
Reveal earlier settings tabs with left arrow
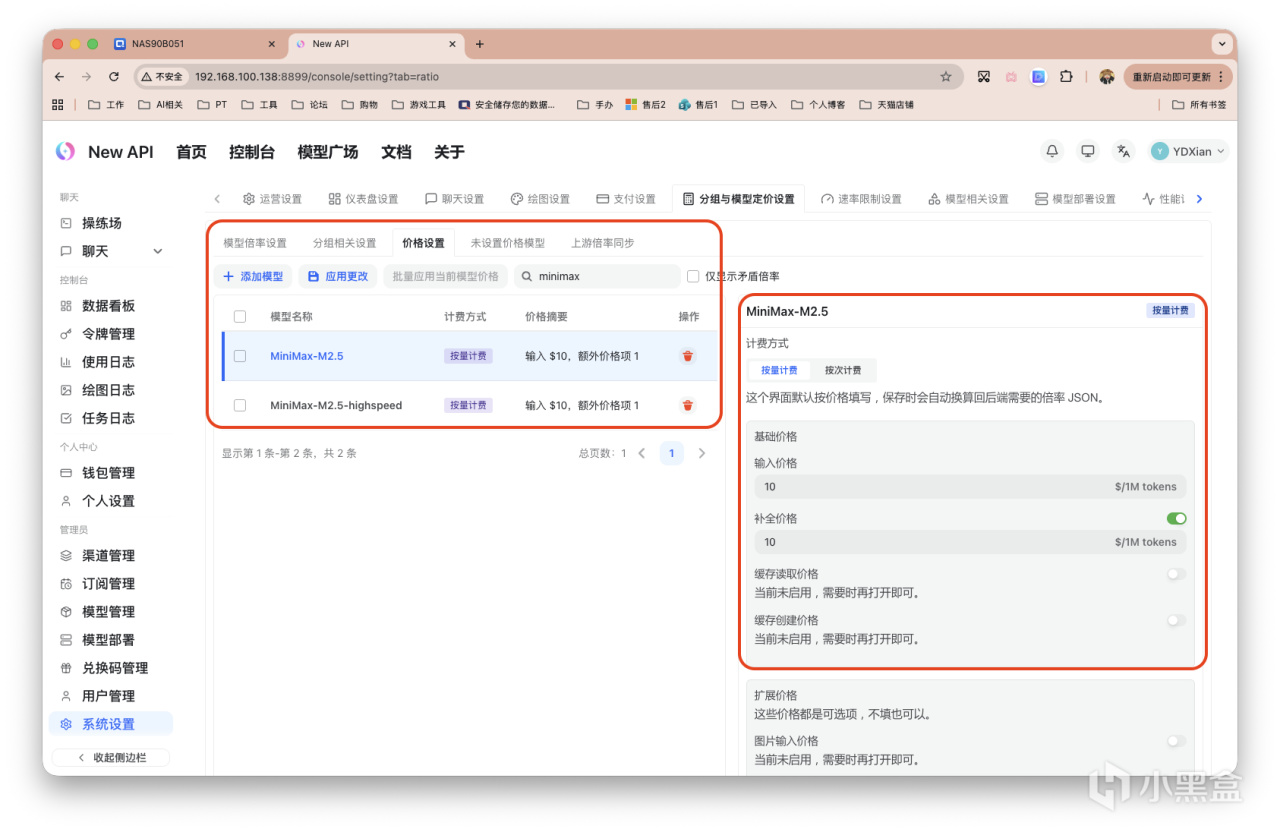tap(218, 199)
